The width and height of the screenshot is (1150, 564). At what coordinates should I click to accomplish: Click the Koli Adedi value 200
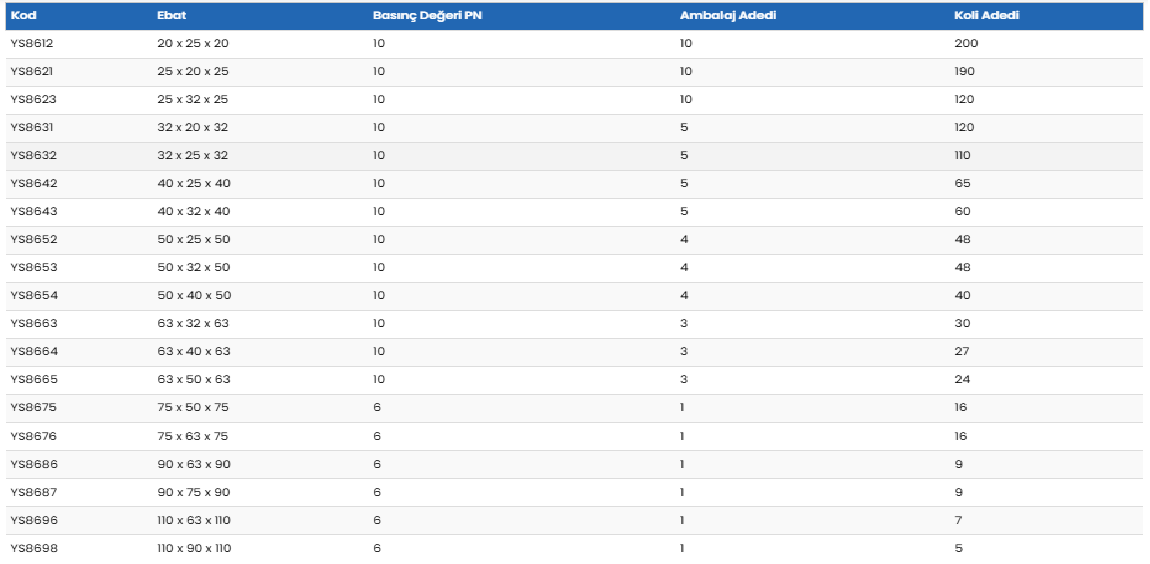(x=966, y=44)
